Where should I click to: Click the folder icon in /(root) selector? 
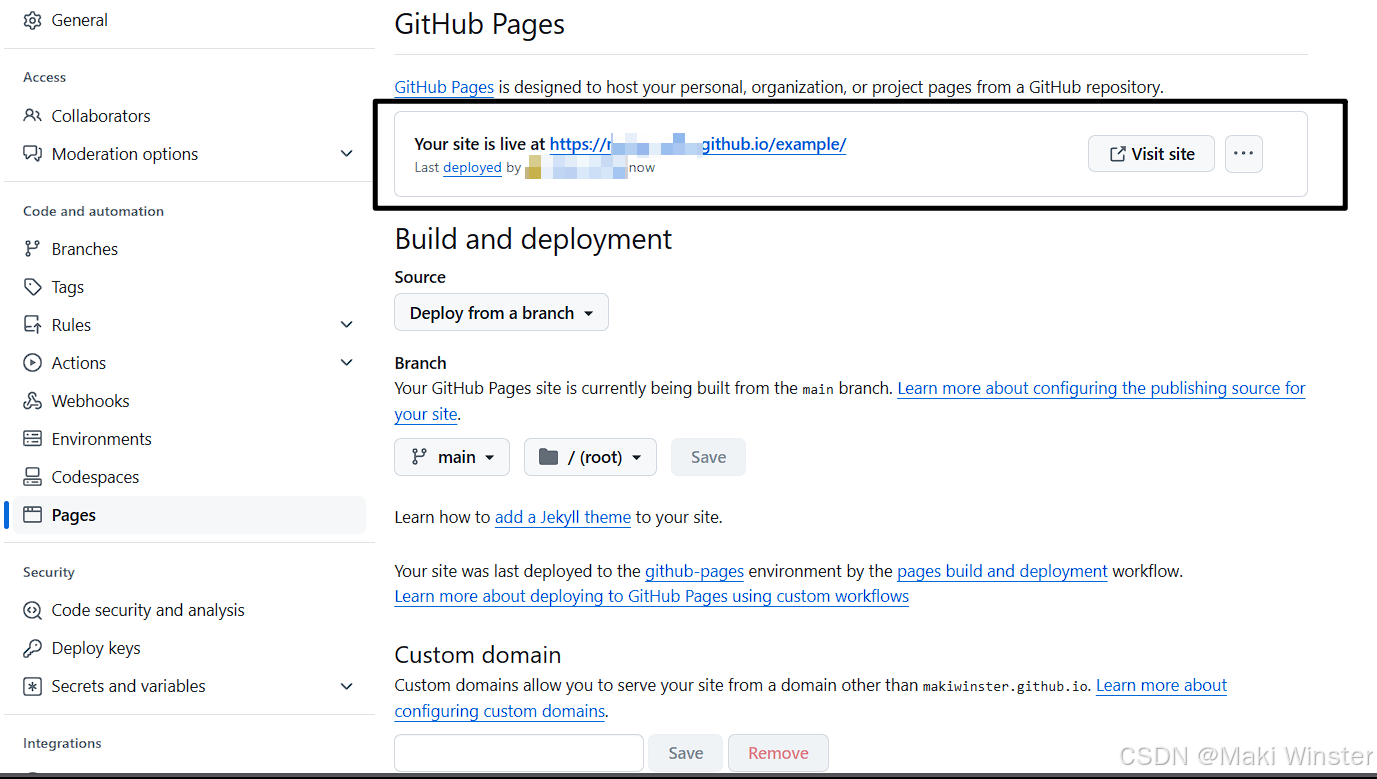pyautogui.click(x=548, y=457)
